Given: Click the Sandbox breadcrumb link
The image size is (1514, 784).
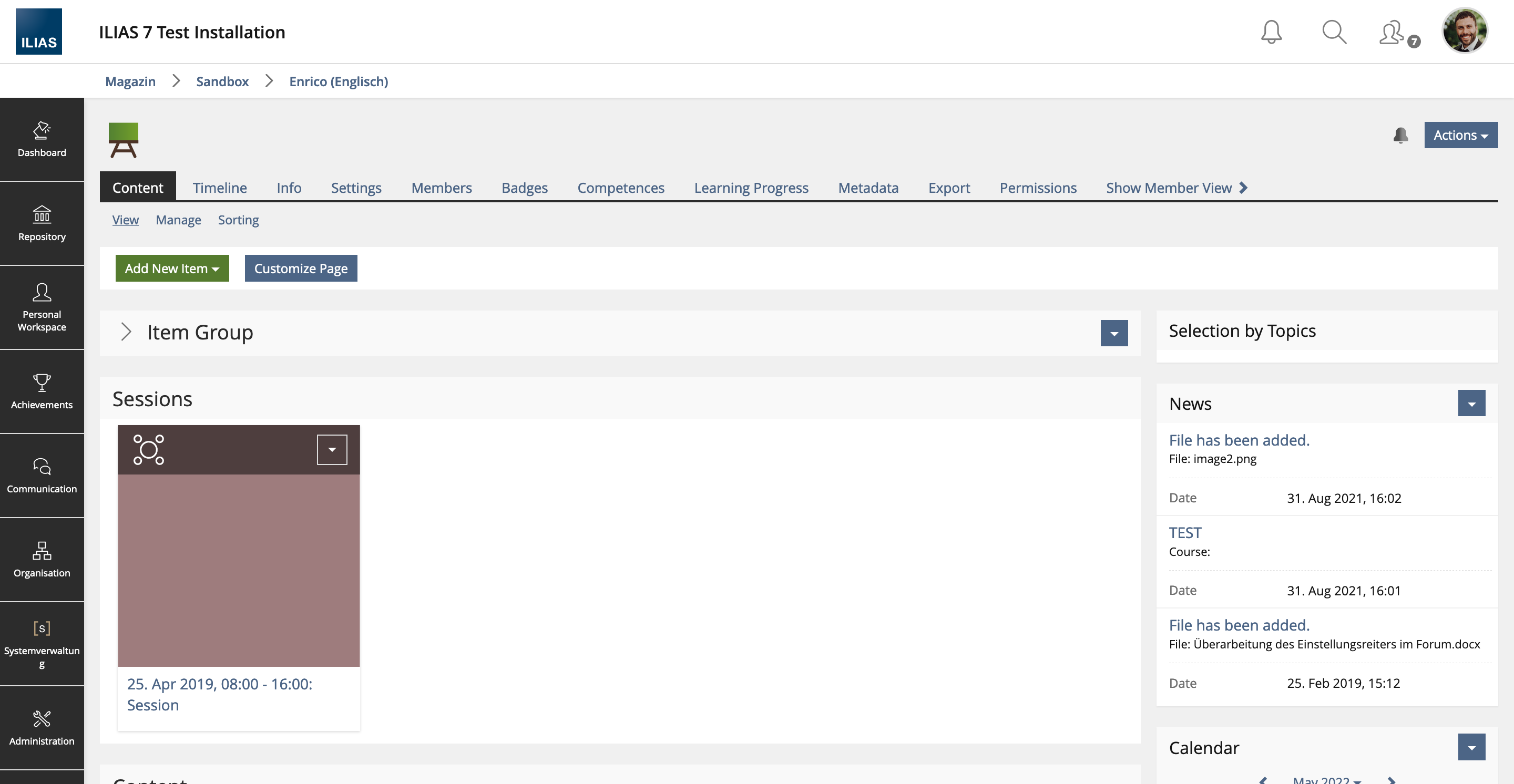Looking at the screenshot, I should click(222, 81).
